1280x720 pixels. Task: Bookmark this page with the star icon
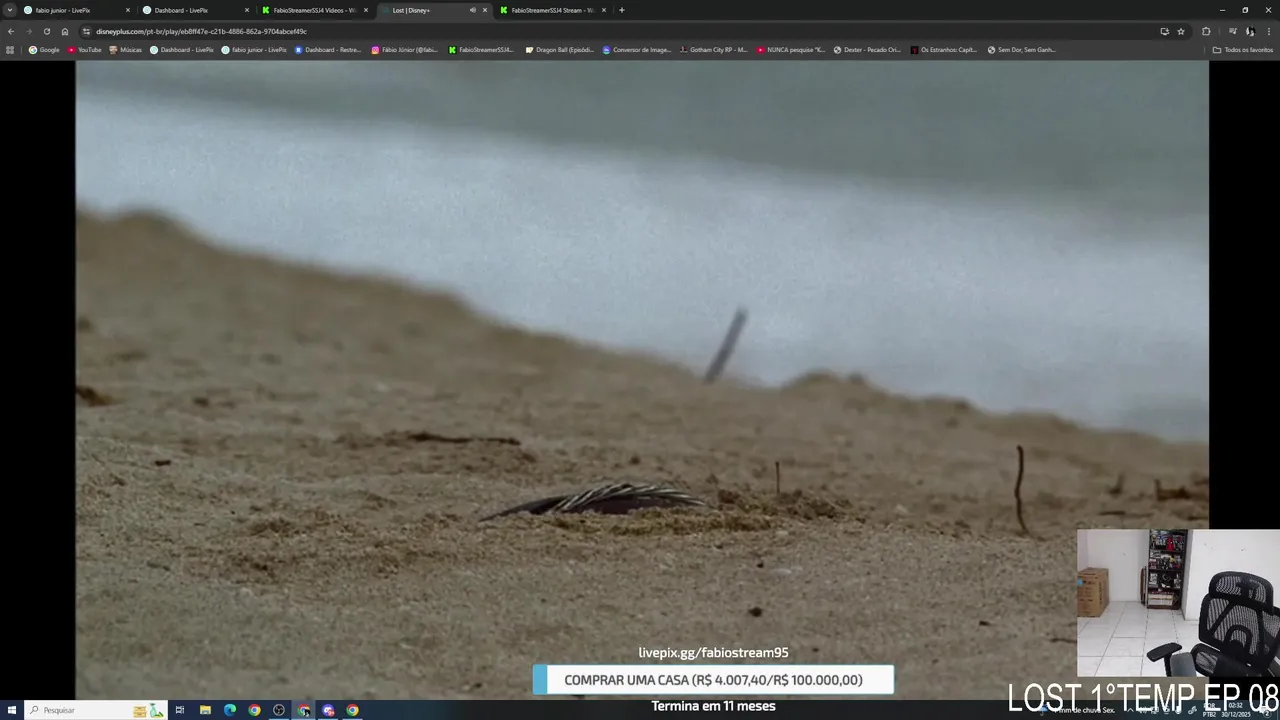[1181, 31]
